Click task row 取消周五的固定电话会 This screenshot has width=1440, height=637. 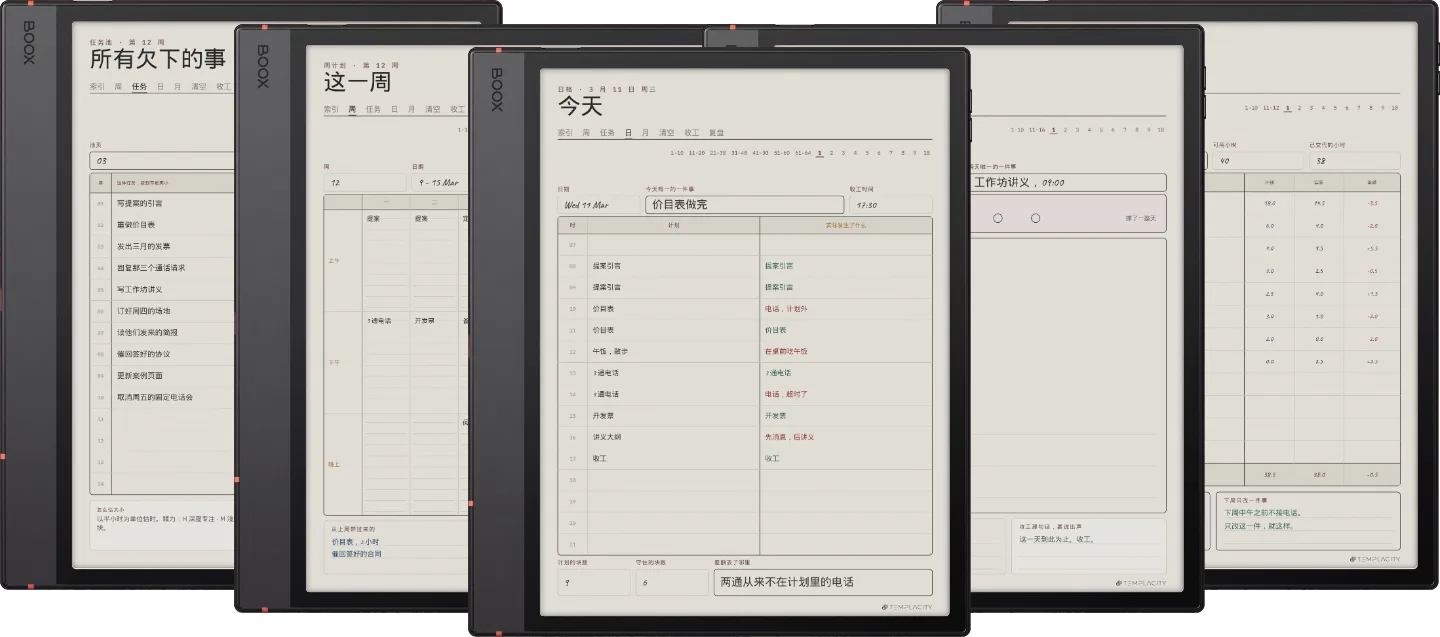point(161,397)
